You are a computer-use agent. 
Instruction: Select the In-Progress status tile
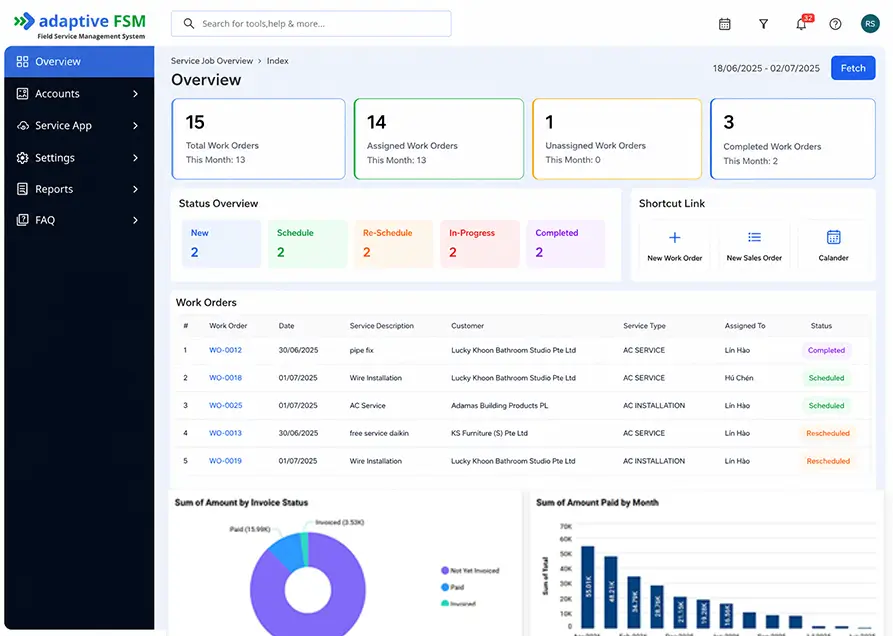click(480, 244)
